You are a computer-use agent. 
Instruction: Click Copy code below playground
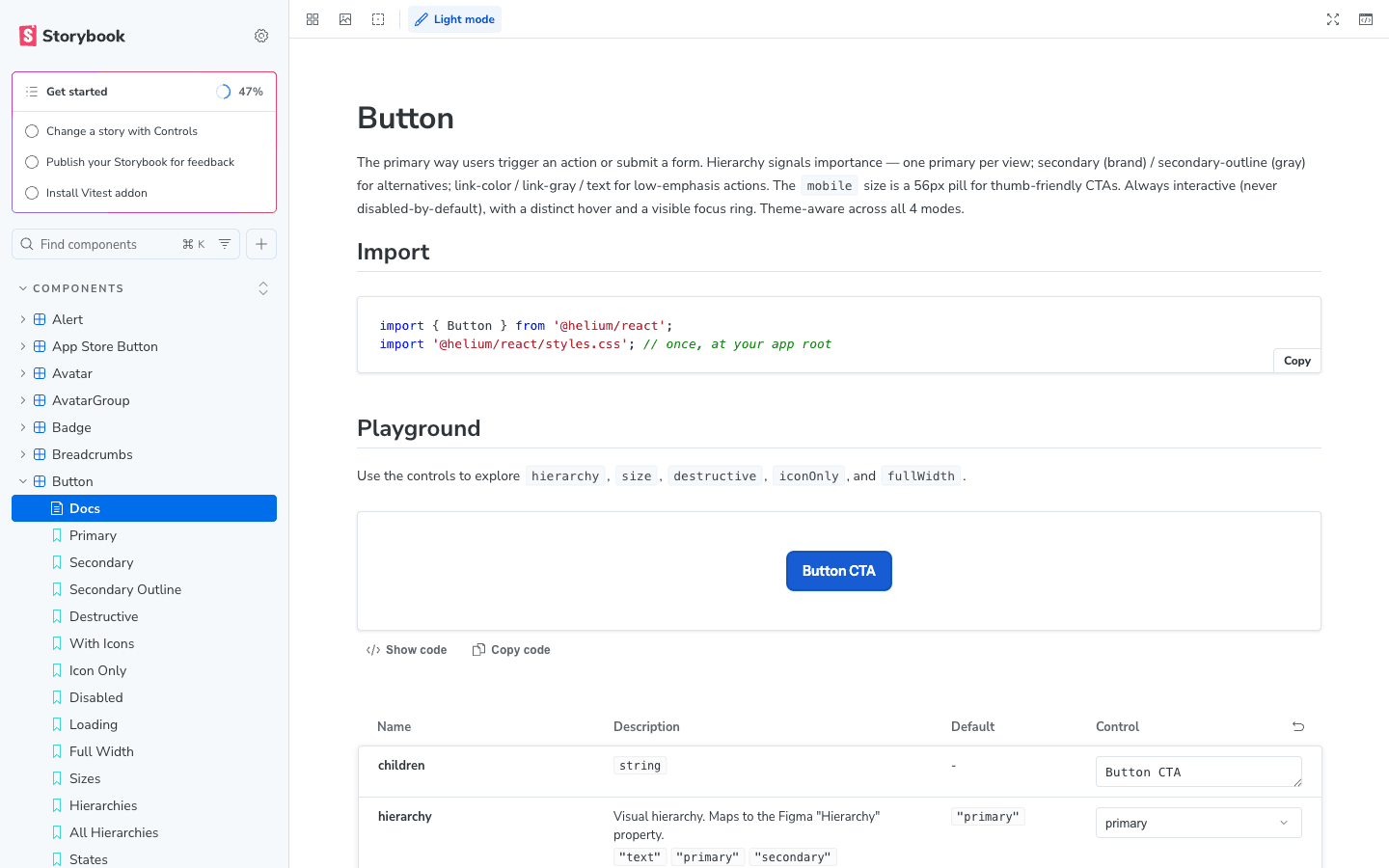(x=511, y=650)
